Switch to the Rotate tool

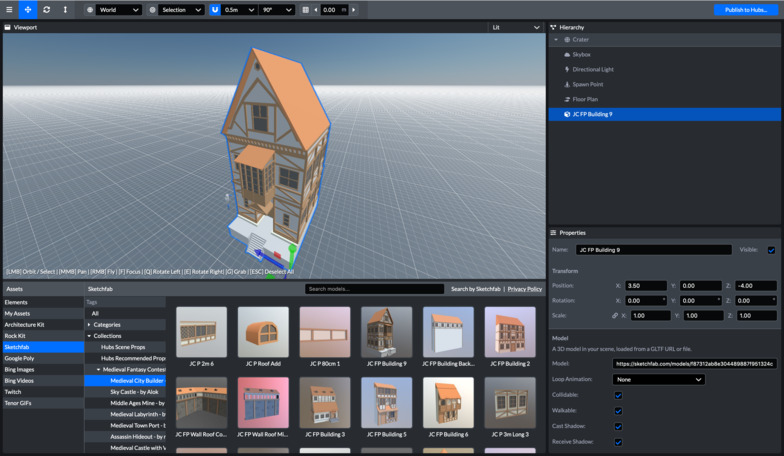47,9
